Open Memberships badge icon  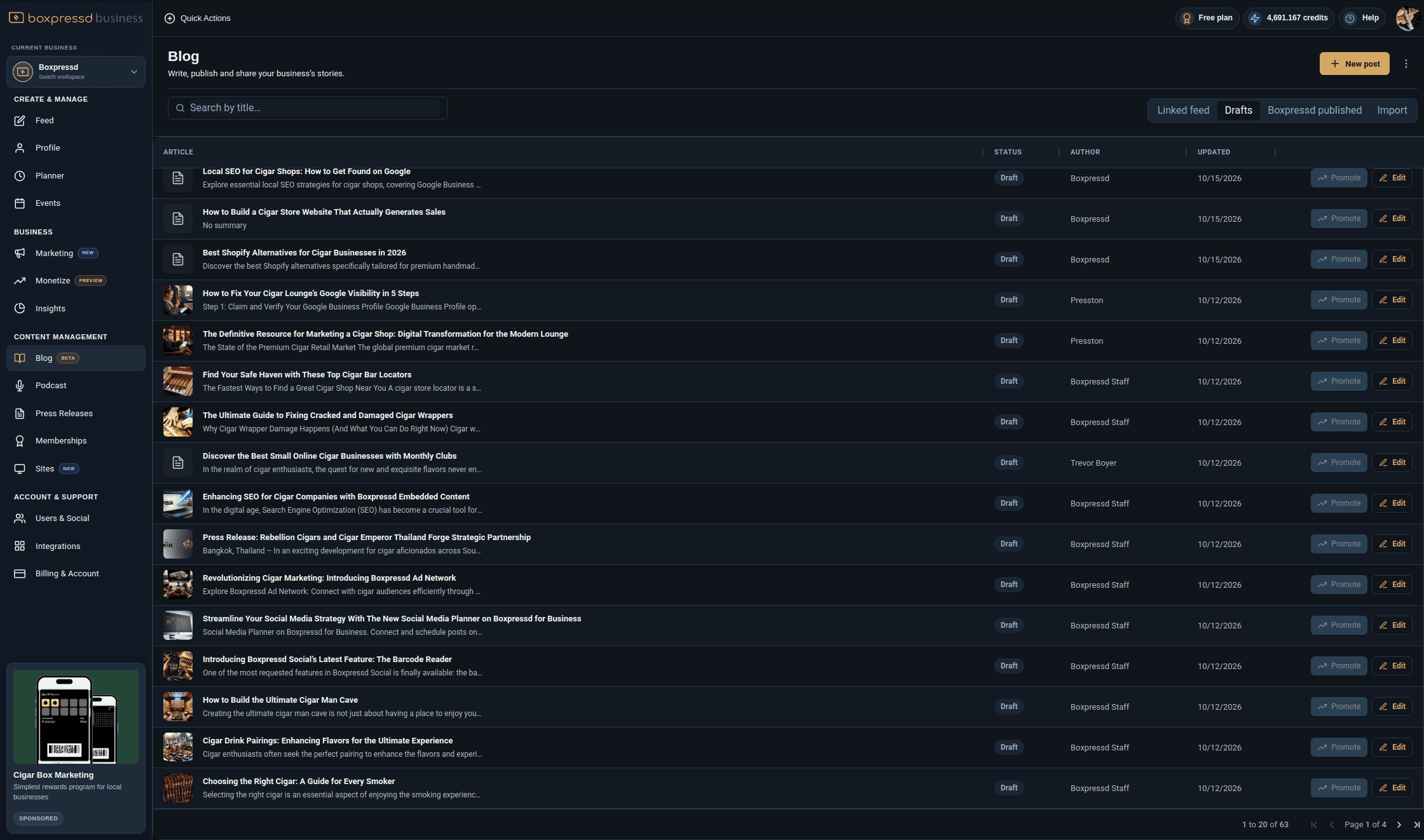[20, 441]
